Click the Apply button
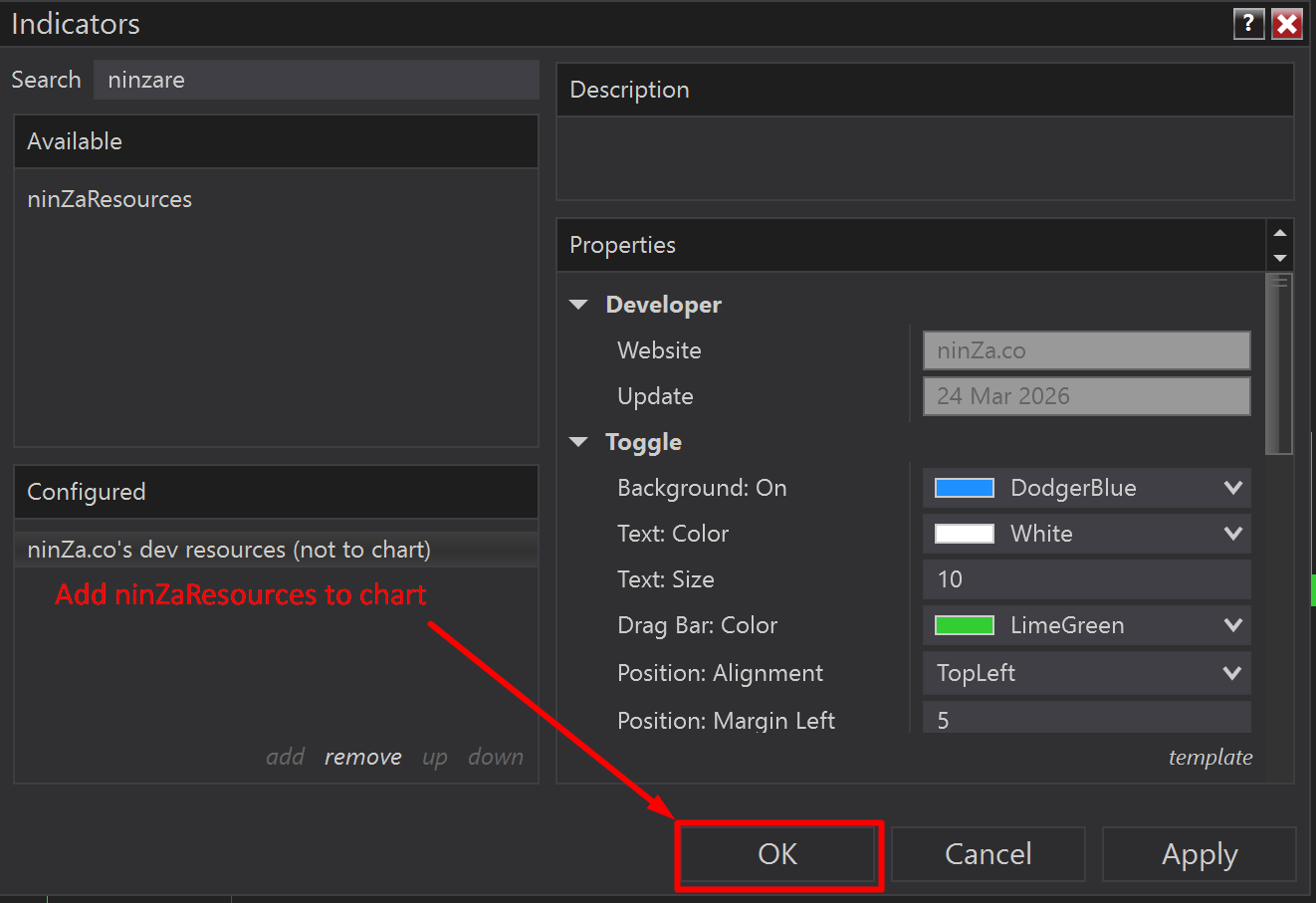Screen dimensions: 1316x903 pyautogui.click(x=1200, y=854)
